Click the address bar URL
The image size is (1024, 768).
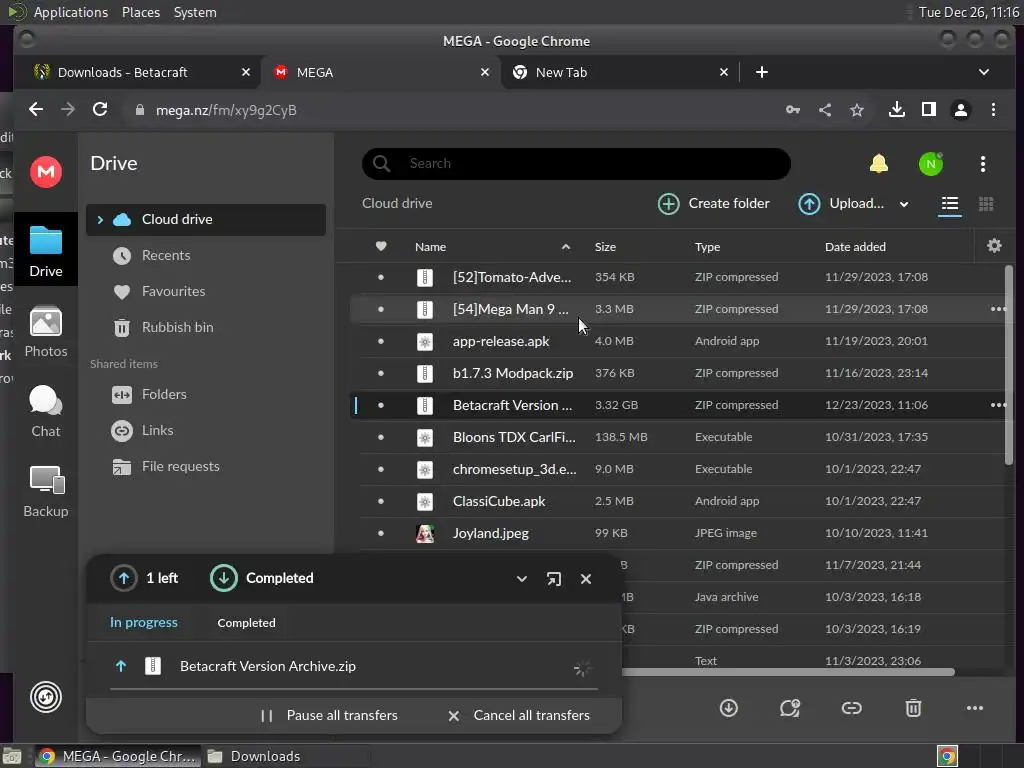click(x=226, y=110)
